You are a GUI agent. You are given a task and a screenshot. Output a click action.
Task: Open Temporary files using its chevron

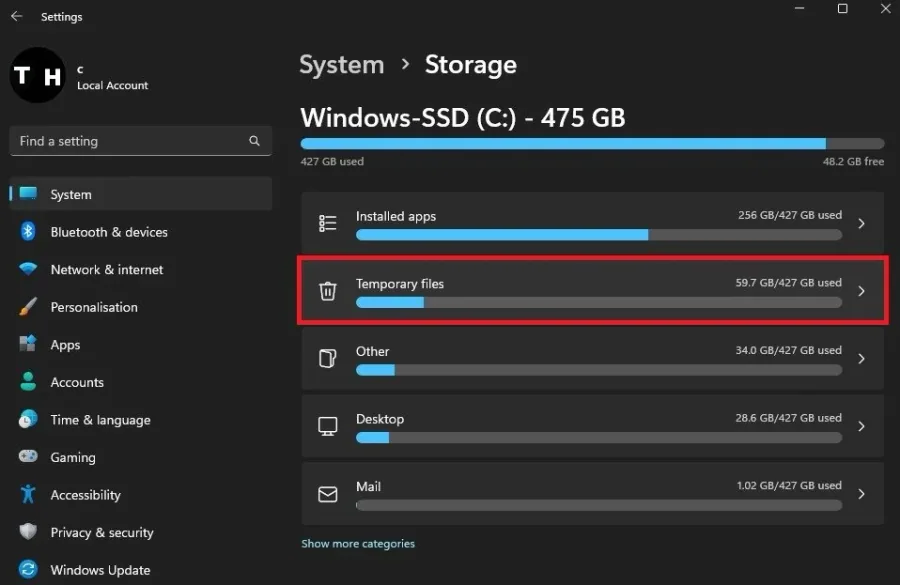(x=862, y=291)
